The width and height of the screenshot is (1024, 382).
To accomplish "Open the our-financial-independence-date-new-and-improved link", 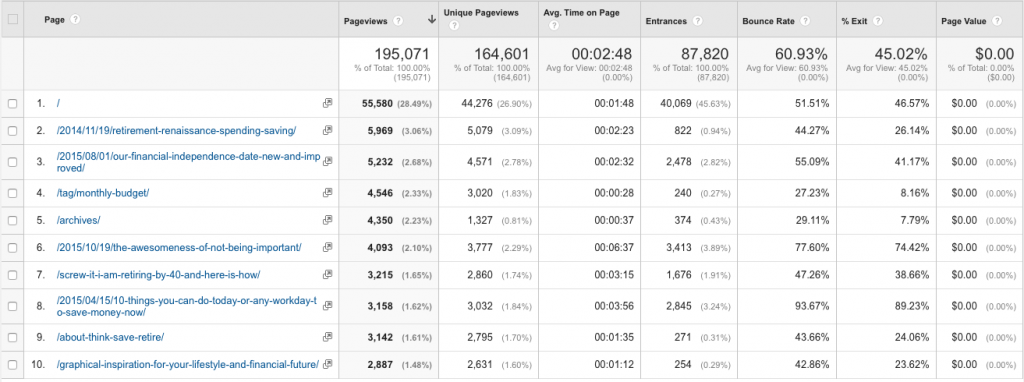I will (188, 162).
